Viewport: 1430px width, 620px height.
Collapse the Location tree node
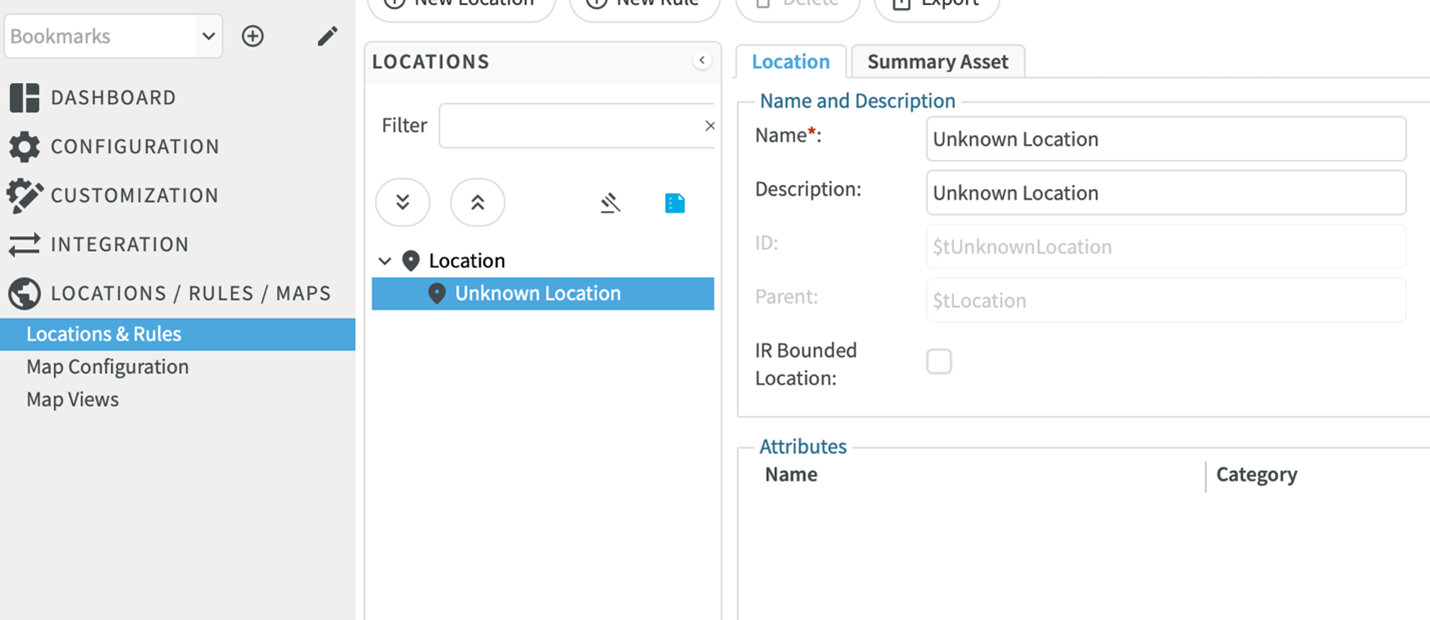385,261
